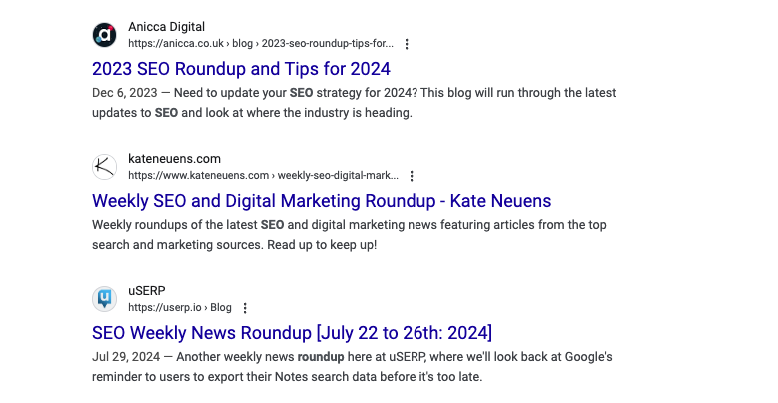Click the Anicca Digital favicon
This screenshot has width=778, height=403.
pos(105,35)
